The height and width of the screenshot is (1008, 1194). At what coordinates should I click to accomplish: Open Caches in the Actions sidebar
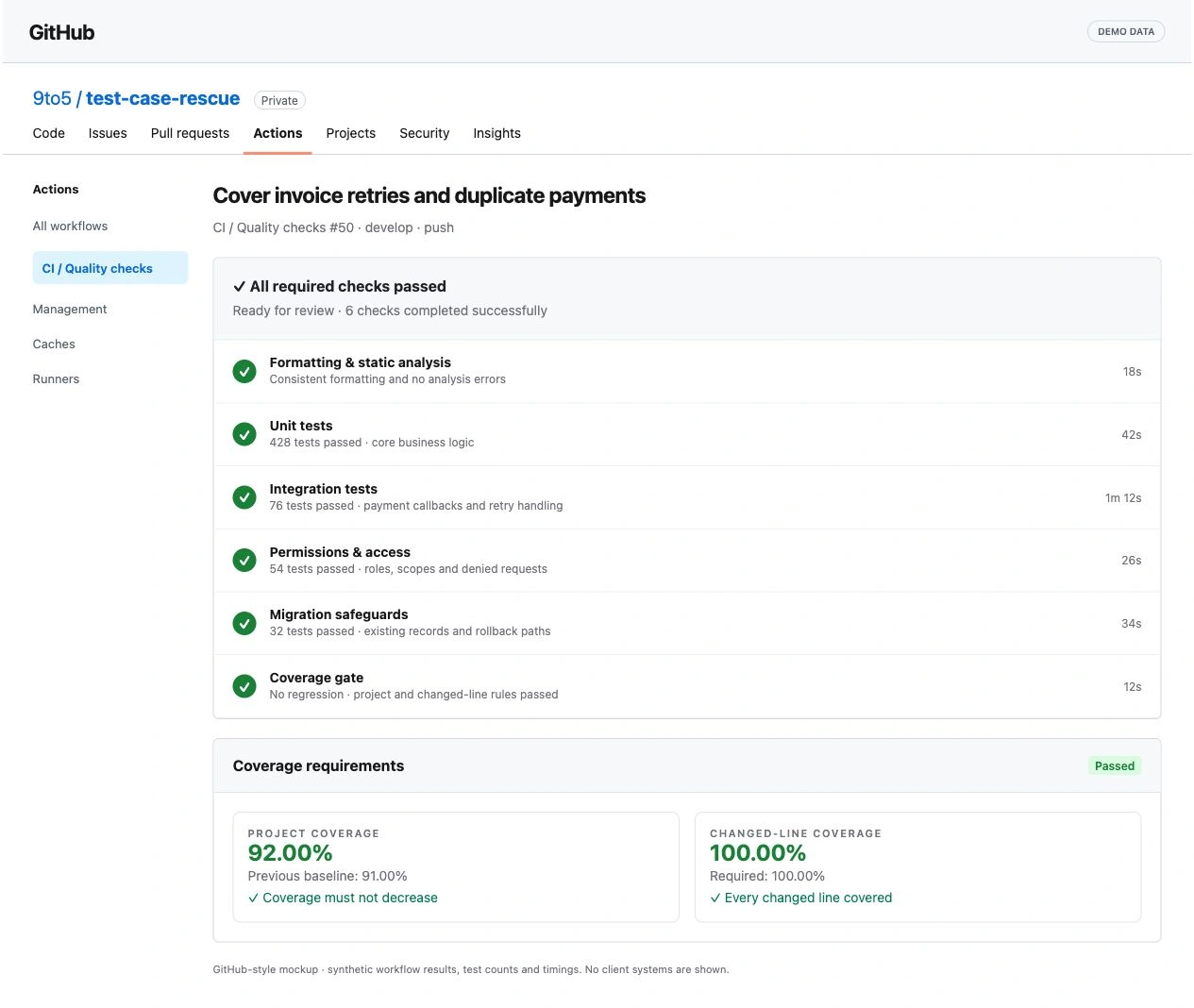54,344
